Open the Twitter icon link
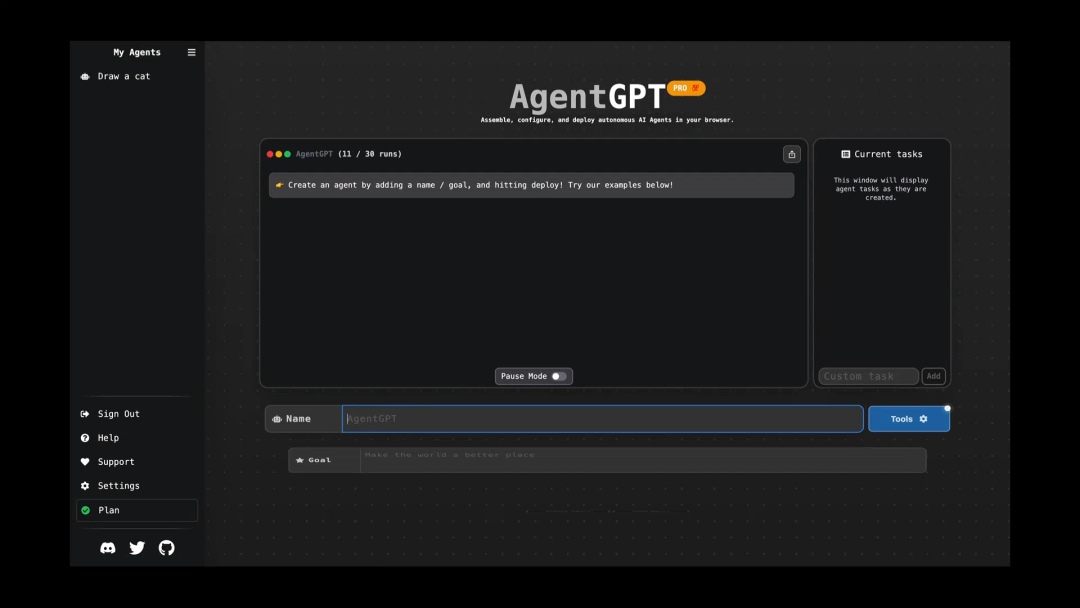 point(137,548)
